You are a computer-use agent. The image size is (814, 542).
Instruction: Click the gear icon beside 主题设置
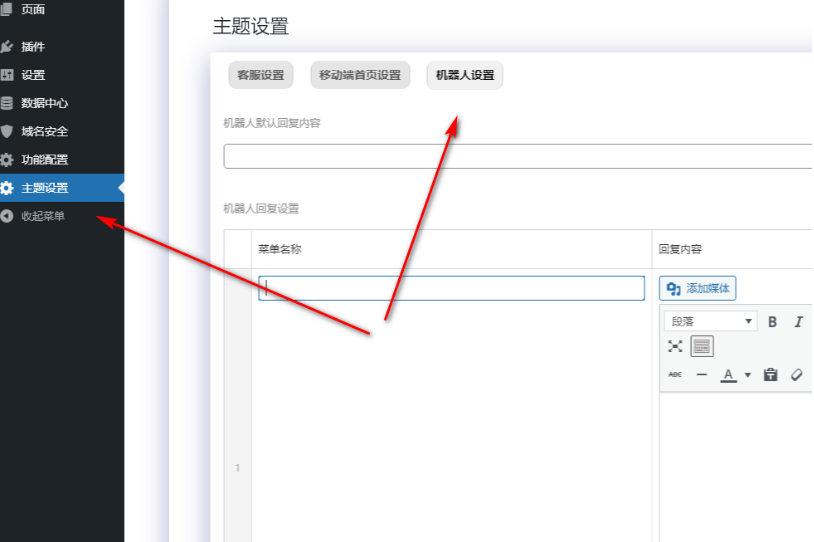pos(7,188)
